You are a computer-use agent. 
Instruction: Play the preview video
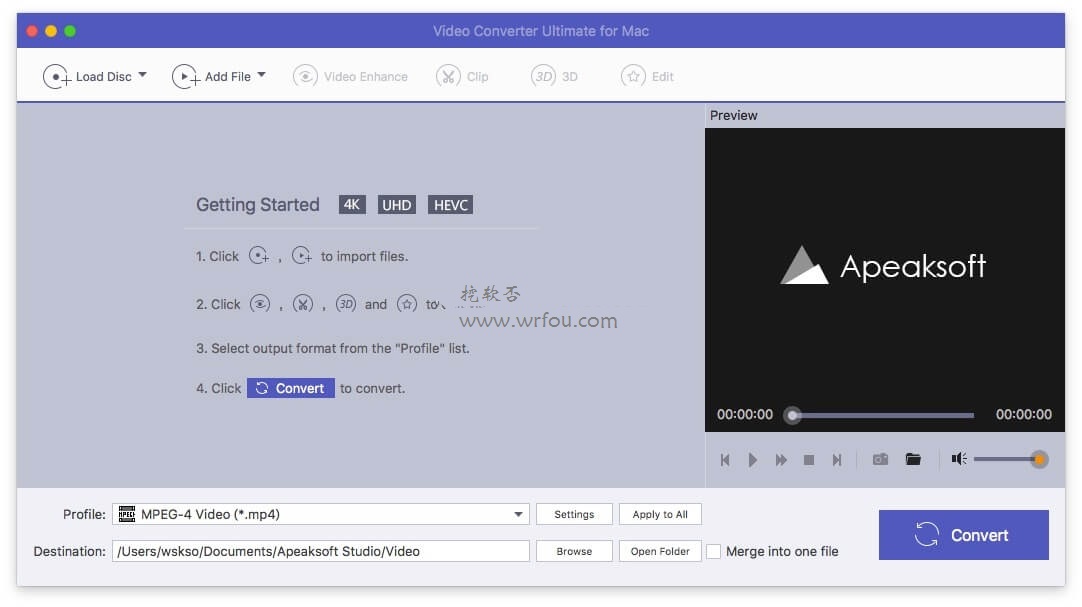[x=753, y=460]
